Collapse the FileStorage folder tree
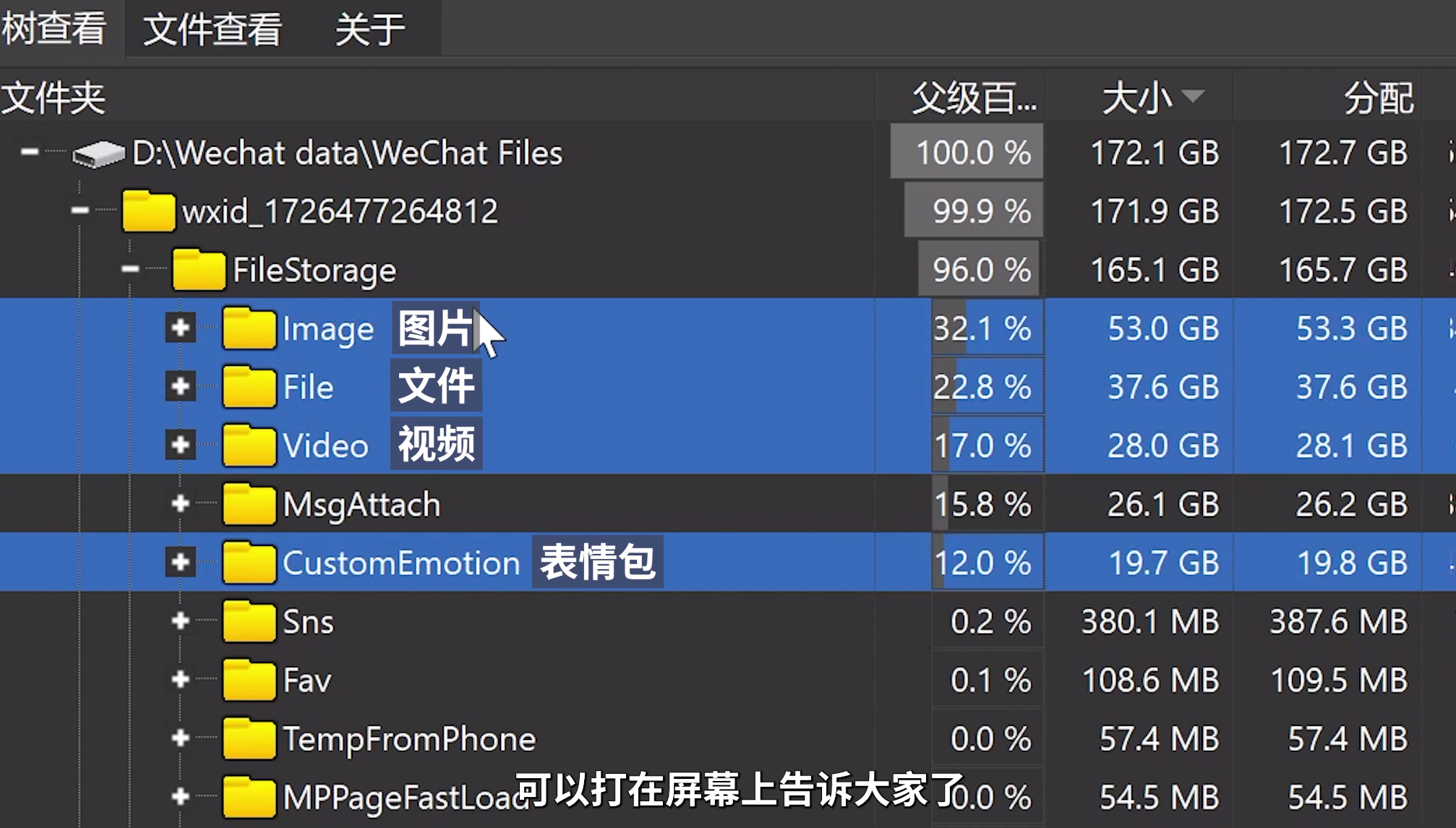Viewport: 1456px width, 828px height. [130, 269]
